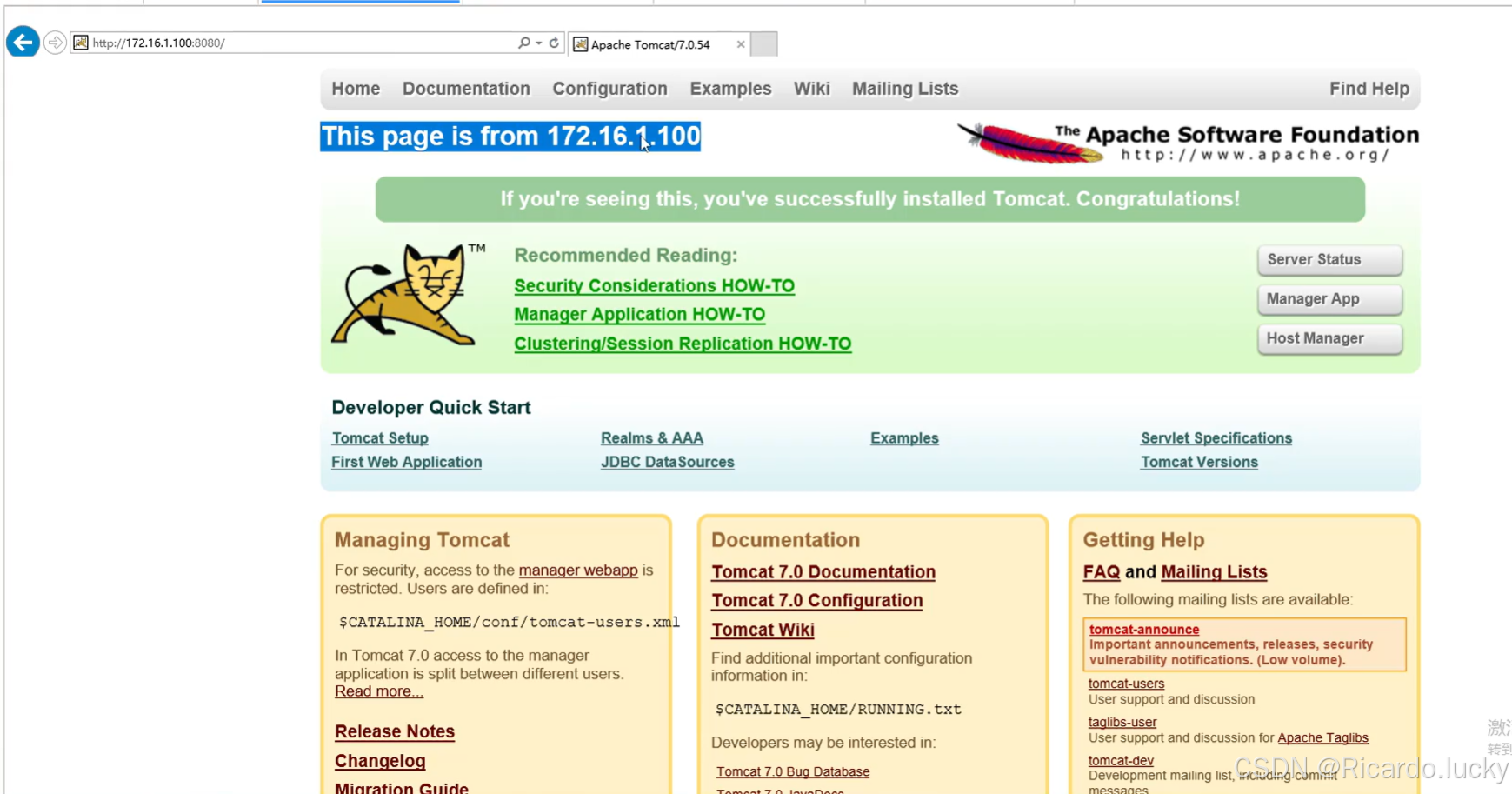Open Tomcat 7.0 Bug Database link
The image size is (1512, 794).
point(793,771)
